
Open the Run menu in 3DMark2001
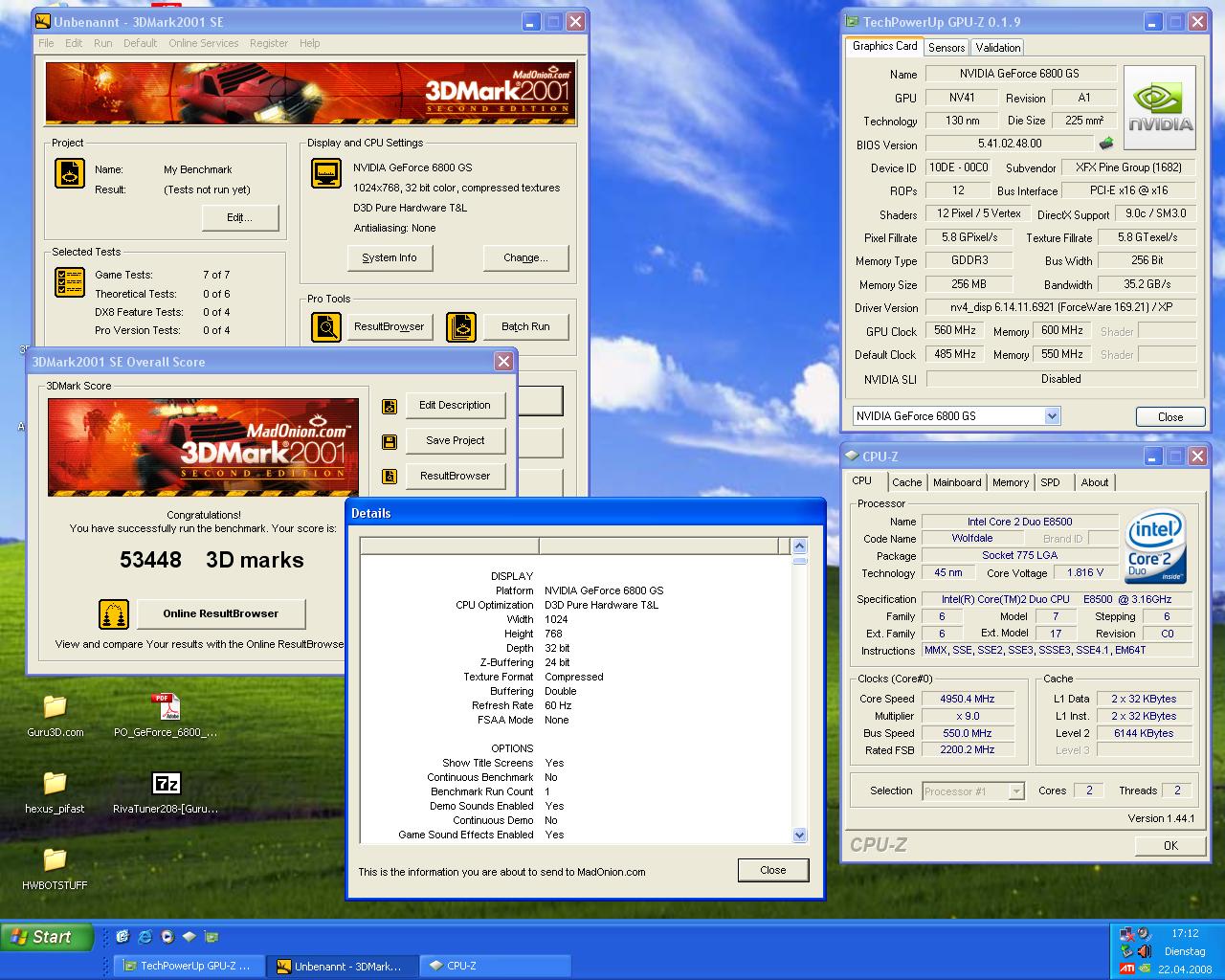102,43
